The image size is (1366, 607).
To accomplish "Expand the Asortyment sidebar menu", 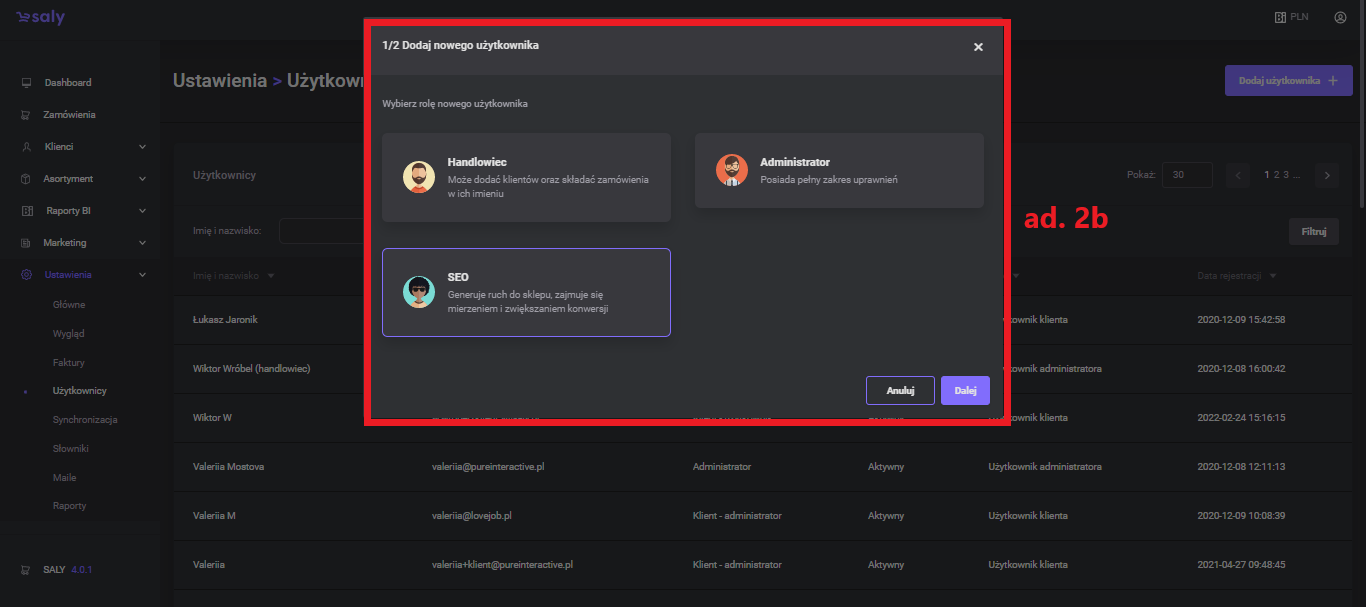I will click(x=85, y=179).
